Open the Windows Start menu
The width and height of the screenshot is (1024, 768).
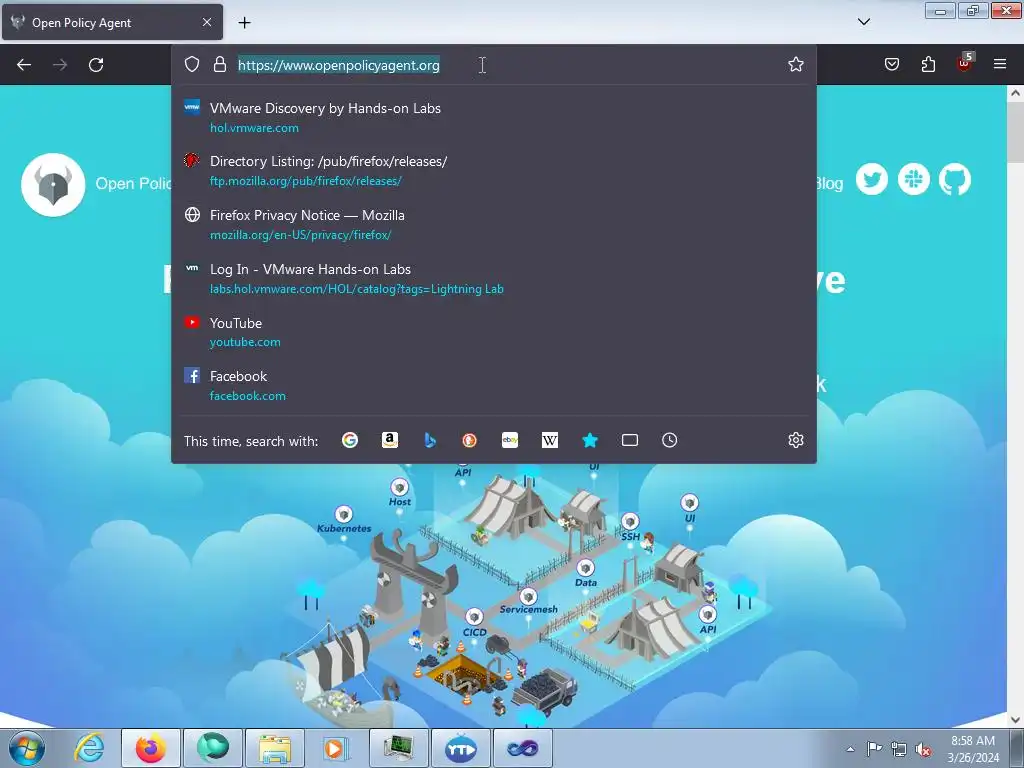pyautogui.click(x=27, y=748)
